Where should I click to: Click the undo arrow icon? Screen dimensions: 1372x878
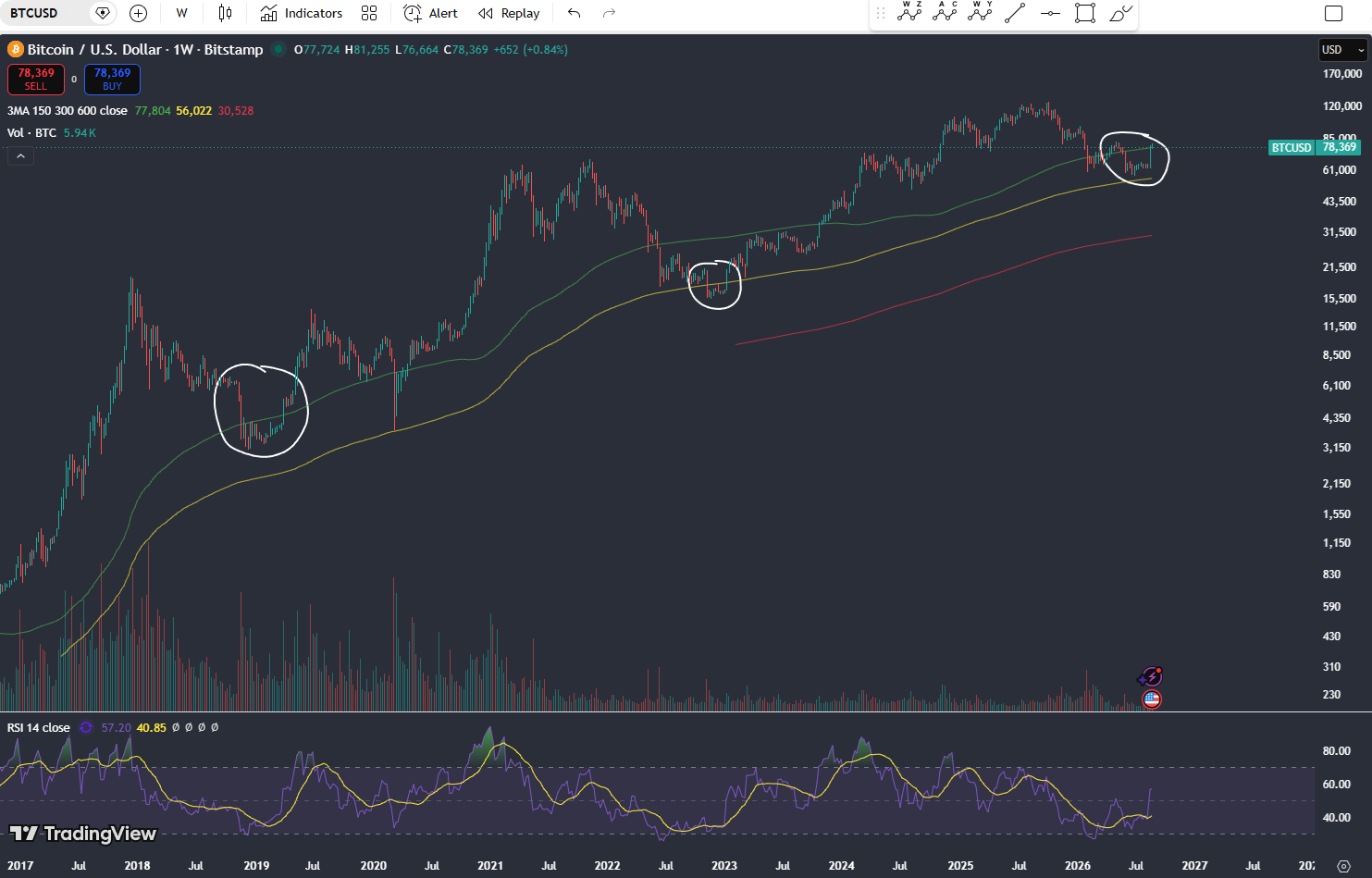(x=574, y=13)
